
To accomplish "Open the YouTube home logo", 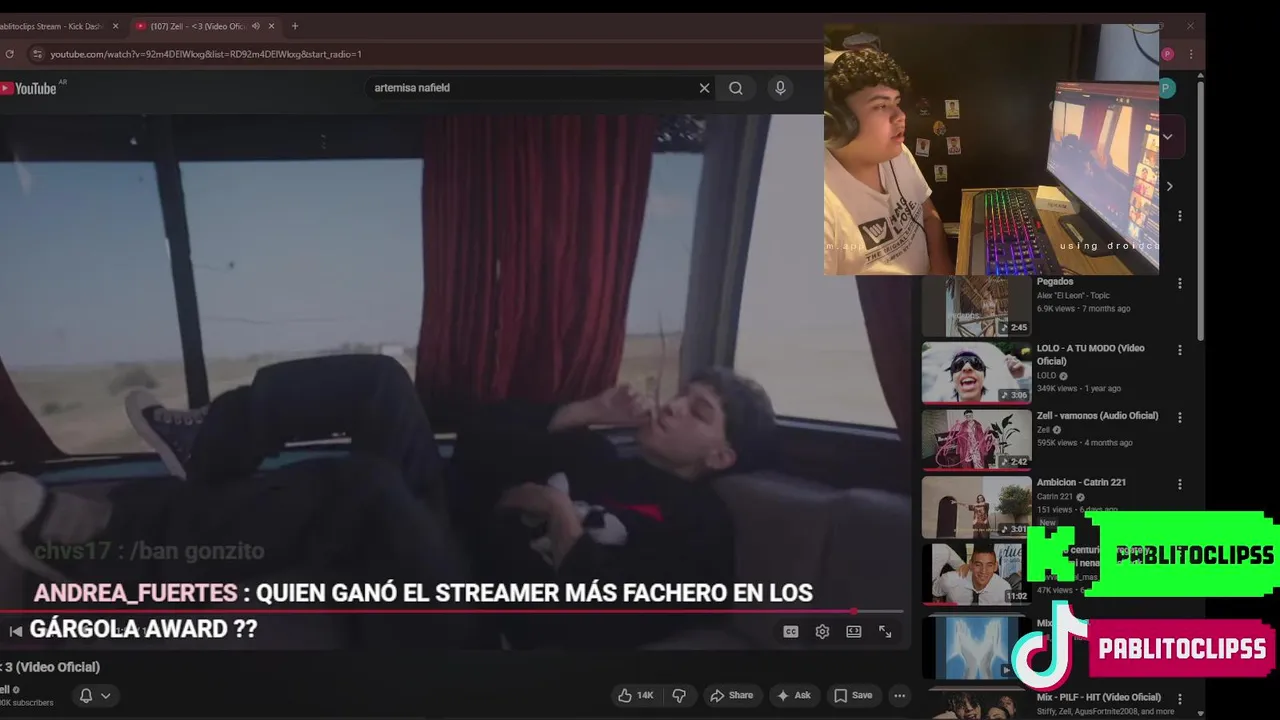I will point(29,88).
